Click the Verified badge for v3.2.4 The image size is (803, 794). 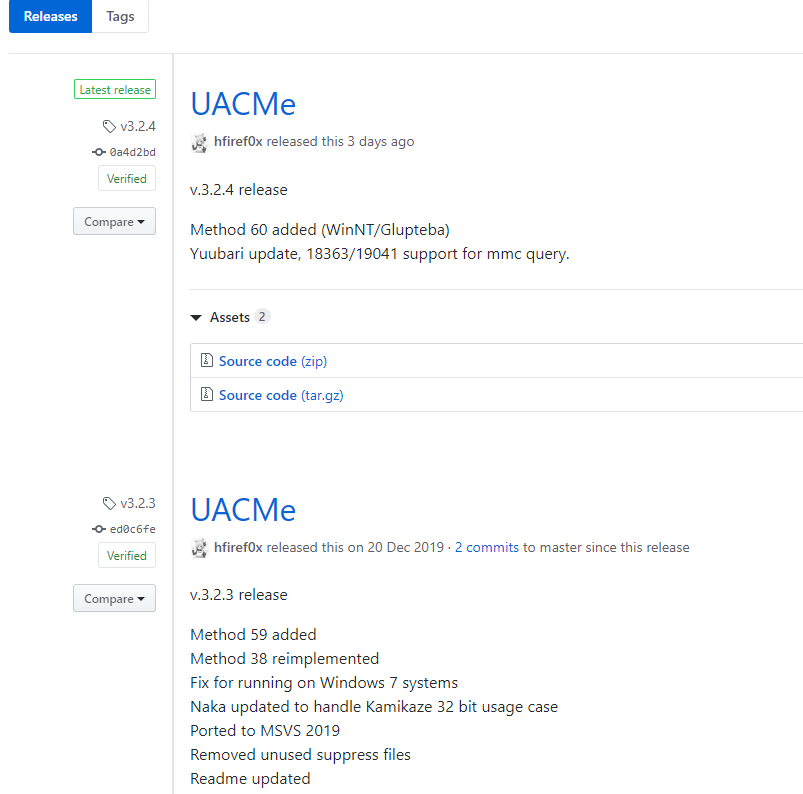click(126, 179)
